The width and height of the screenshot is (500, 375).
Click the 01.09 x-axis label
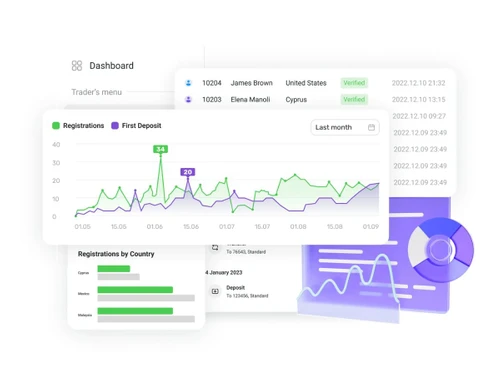371,227
